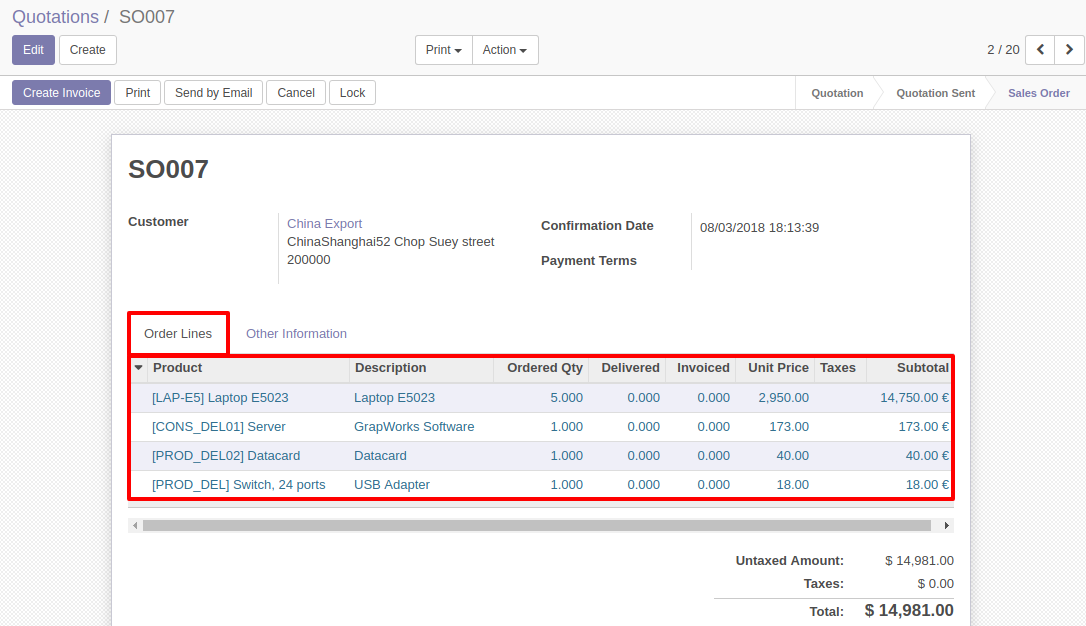Click the Create Invoice button
This screenshot has width=1086, height=626.
point(61,93)
